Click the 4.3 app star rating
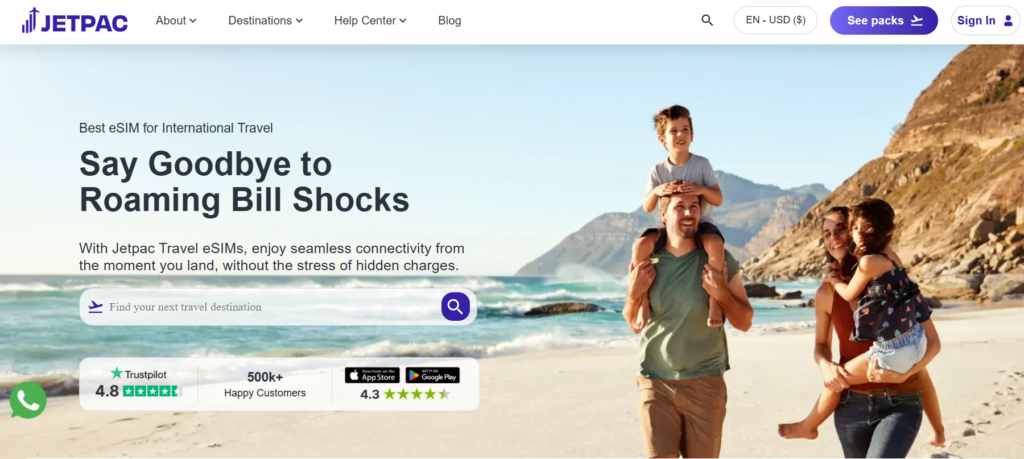Viewport: 1024px width, 459px height. coord(417,394)
